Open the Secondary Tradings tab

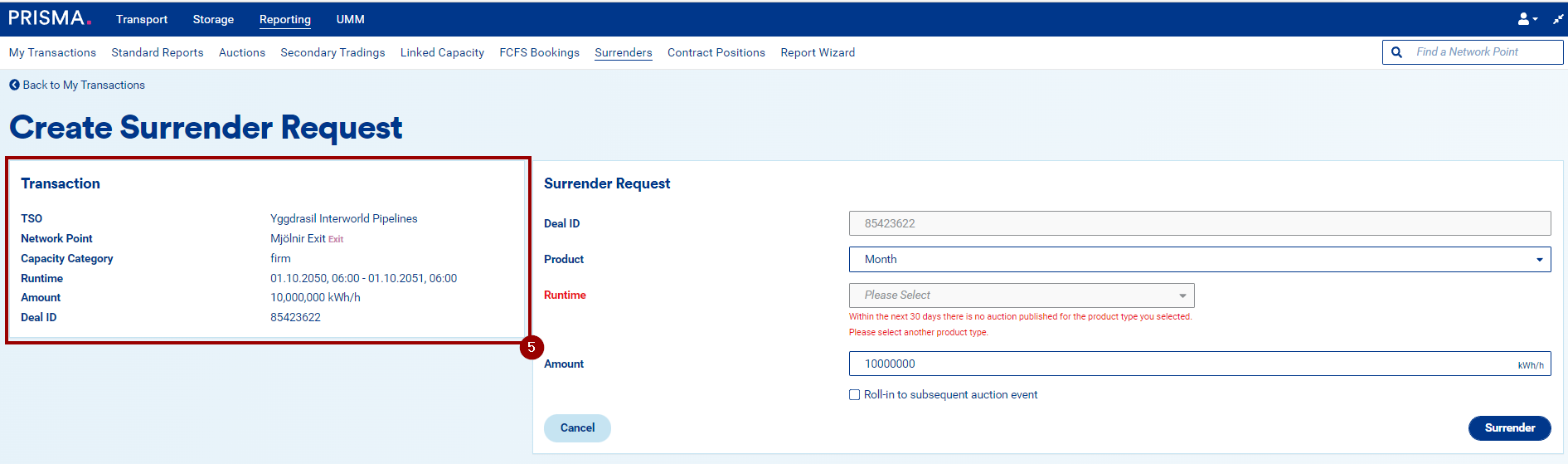pos(333,52)
